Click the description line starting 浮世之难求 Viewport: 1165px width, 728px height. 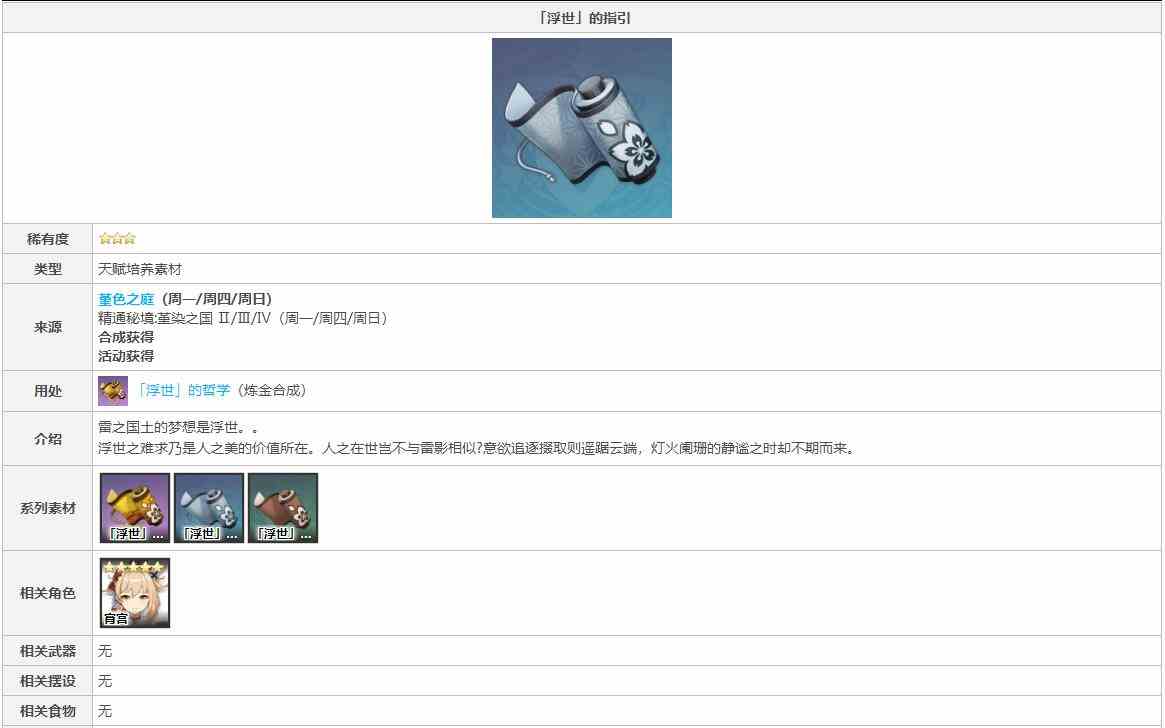click(477, 449)
